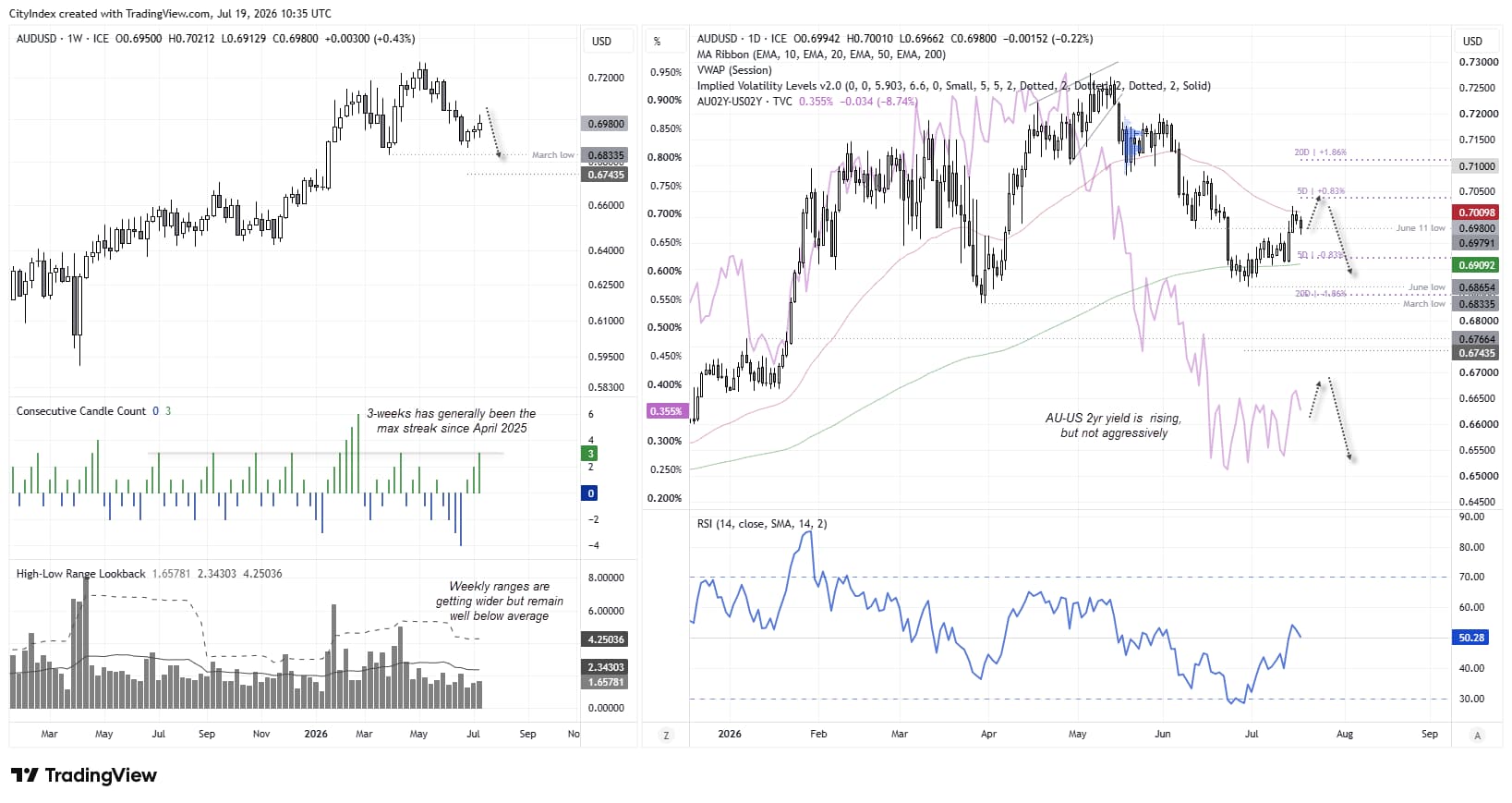Click the 0.67435 price label on the weekly chart

pos(606,175)
